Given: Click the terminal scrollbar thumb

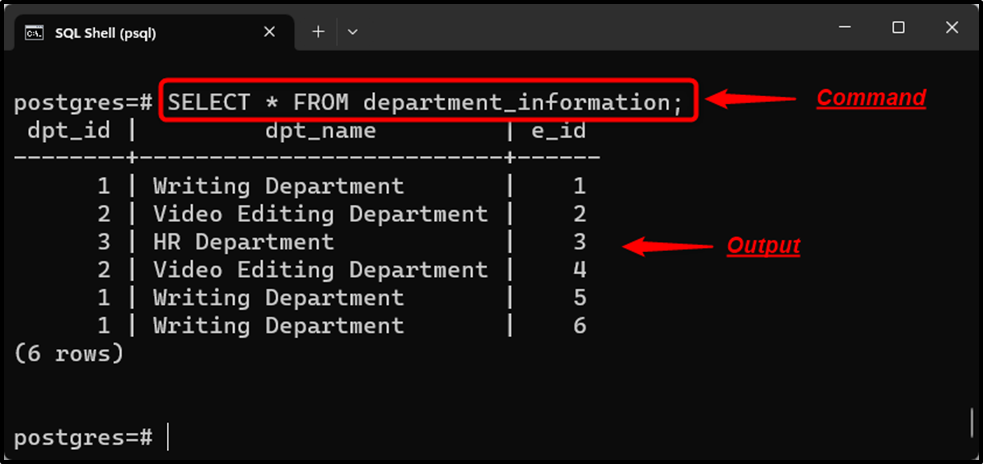Looking at the screenshot, I should click(972, 425).
